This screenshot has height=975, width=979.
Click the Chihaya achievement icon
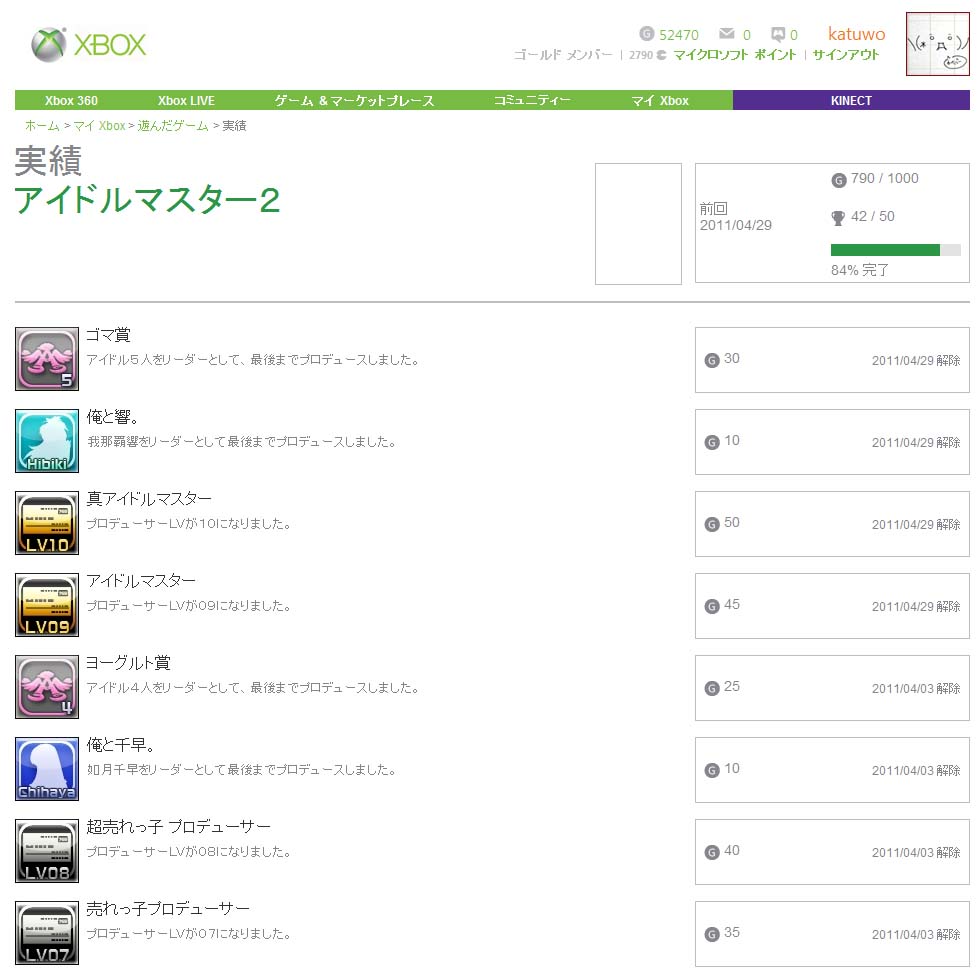47,769
